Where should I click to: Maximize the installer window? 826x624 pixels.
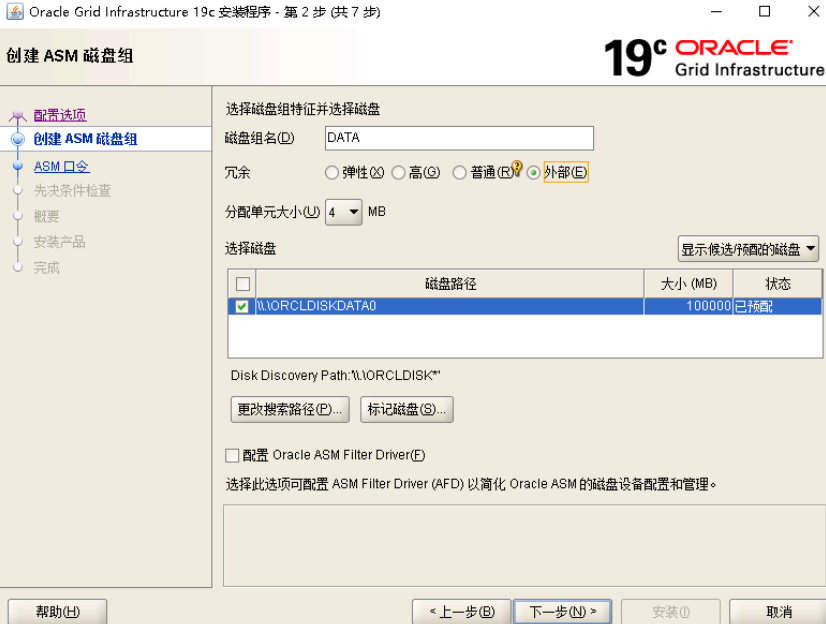click(764, 12)
